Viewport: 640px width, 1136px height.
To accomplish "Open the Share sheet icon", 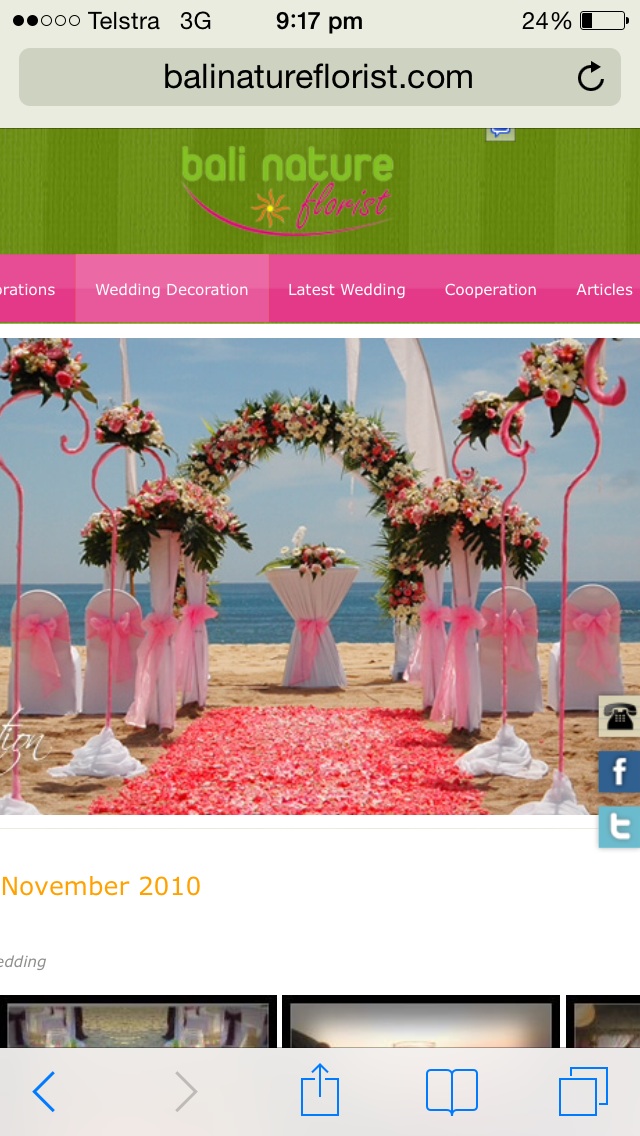I will pos(320,1089).
